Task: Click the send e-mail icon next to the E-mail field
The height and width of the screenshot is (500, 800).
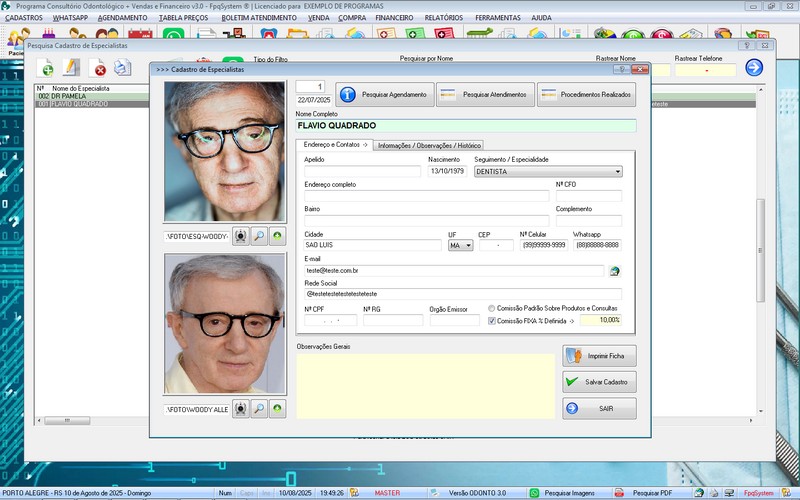Action: coord(615,270)
